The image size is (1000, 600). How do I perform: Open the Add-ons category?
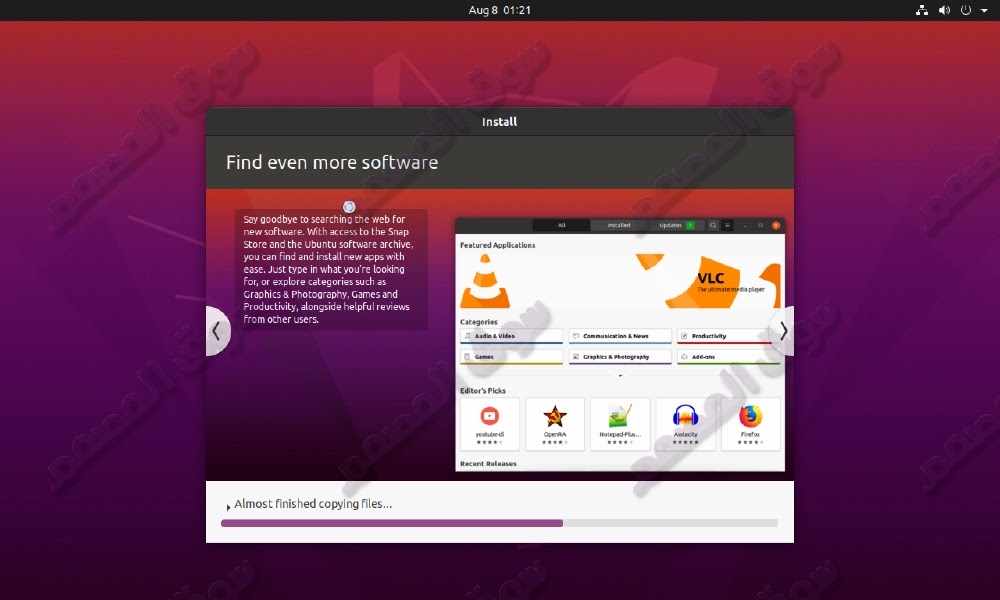coord(728,357)
